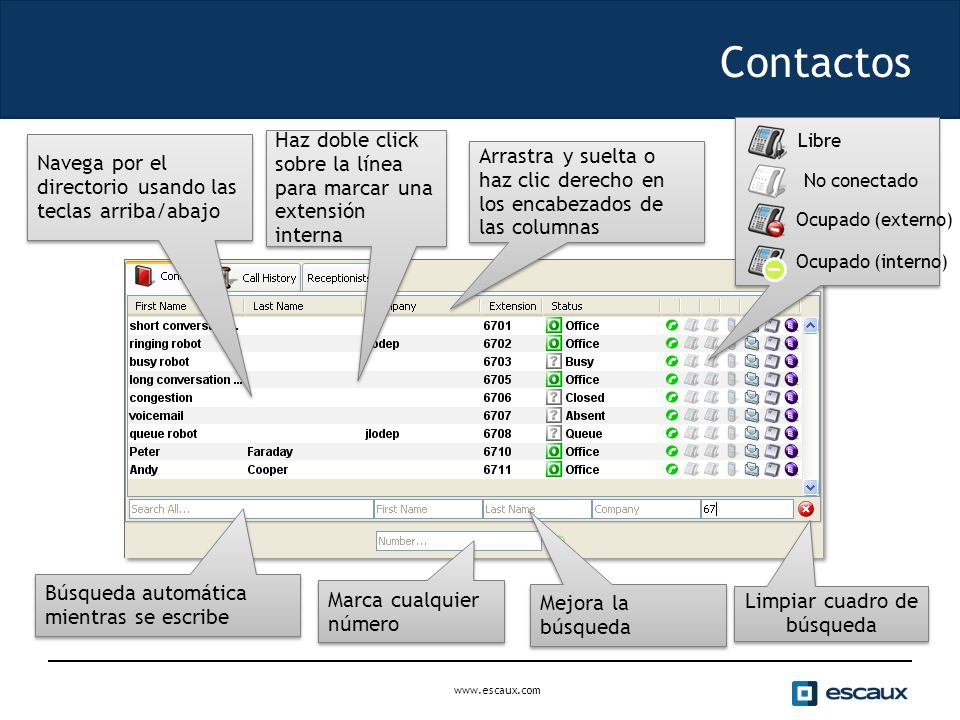960x720 pixels.
Task: Click the grey mobile phone icon for extension 6705
Action: click(732, 380)
